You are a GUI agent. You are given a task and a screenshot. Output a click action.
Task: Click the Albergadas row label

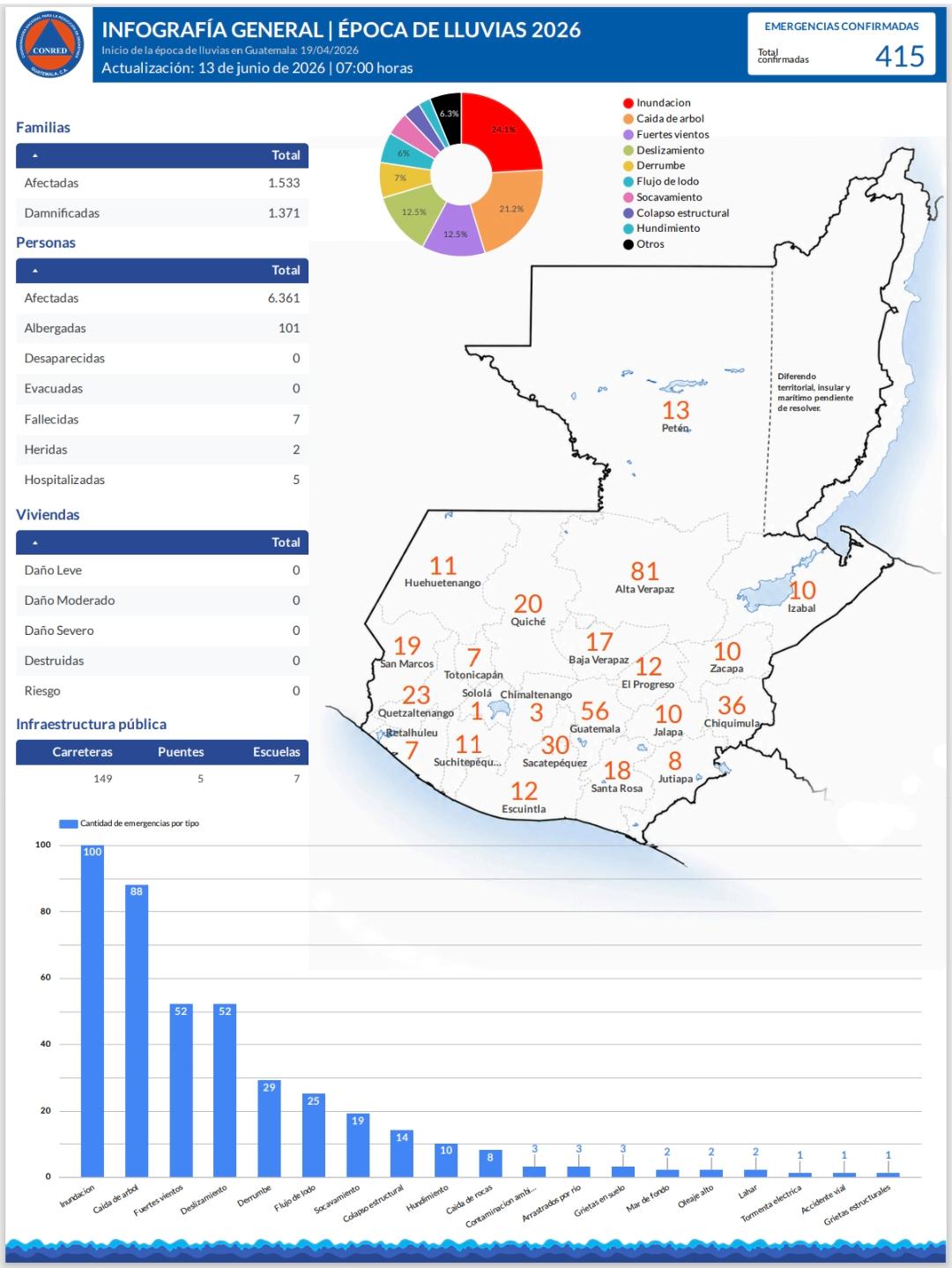pos(55,328)
